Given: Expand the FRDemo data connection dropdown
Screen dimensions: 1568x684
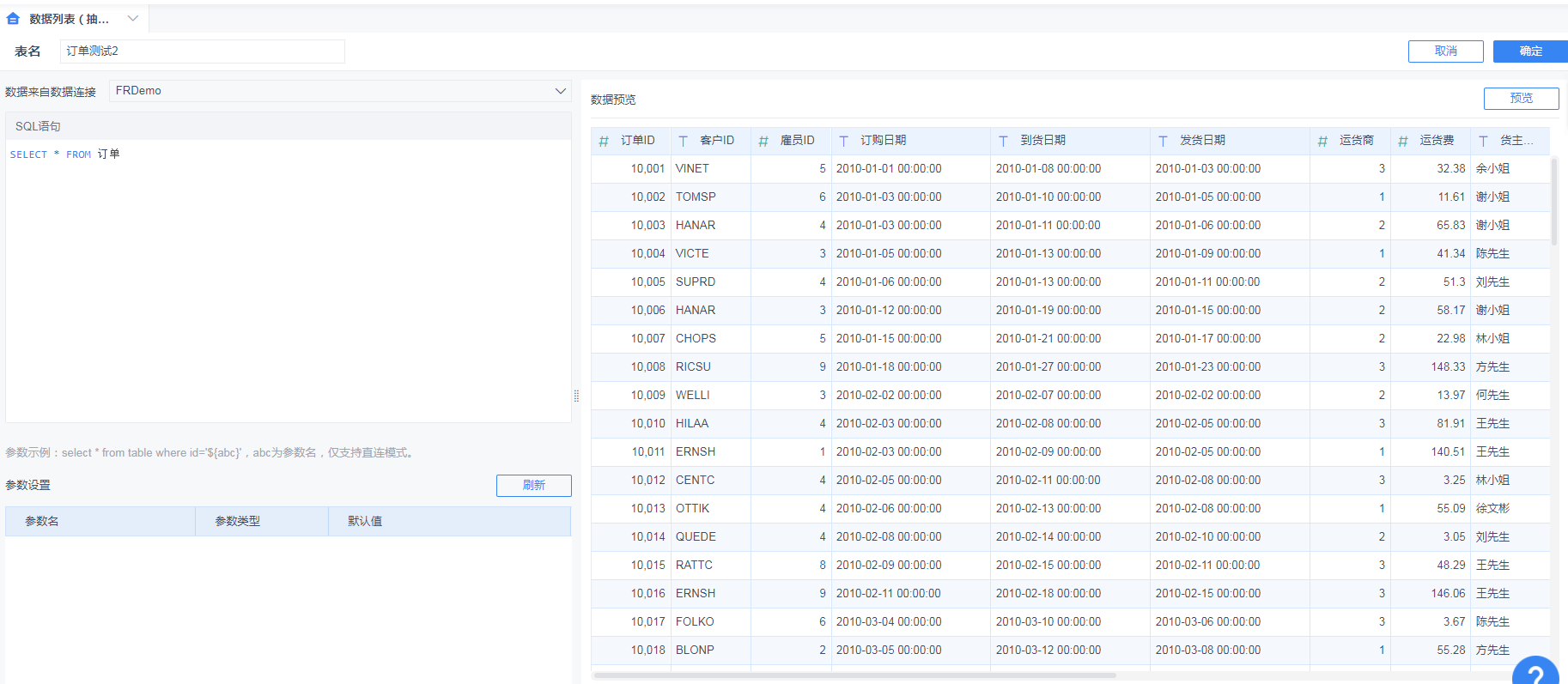Looking at the screenshot, I should (560, 91).
